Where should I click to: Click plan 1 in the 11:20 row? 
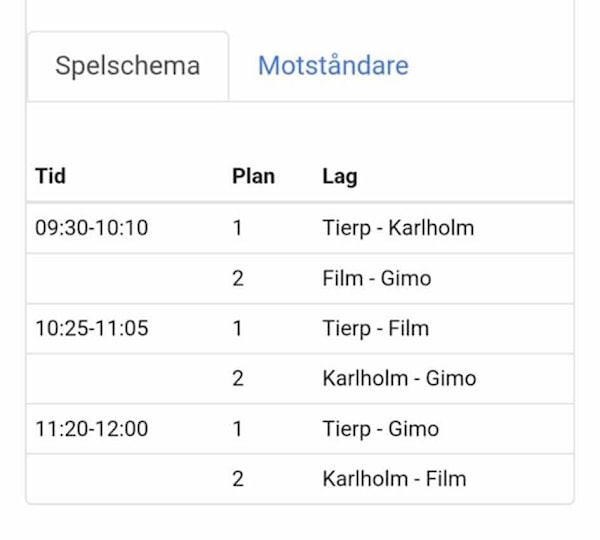(238, 429)
